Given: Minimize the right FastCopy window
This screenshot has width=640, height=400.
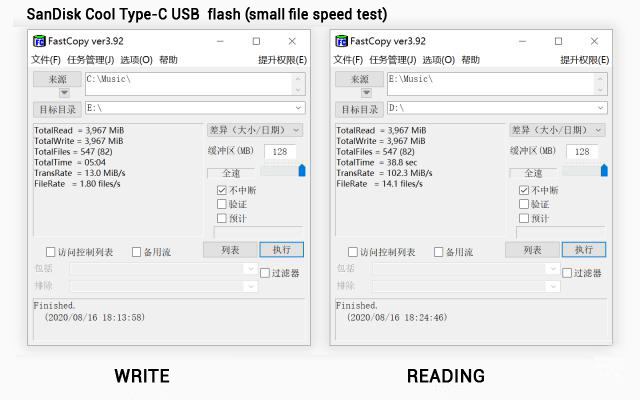Looking at the screenshot, I should 522,41.
